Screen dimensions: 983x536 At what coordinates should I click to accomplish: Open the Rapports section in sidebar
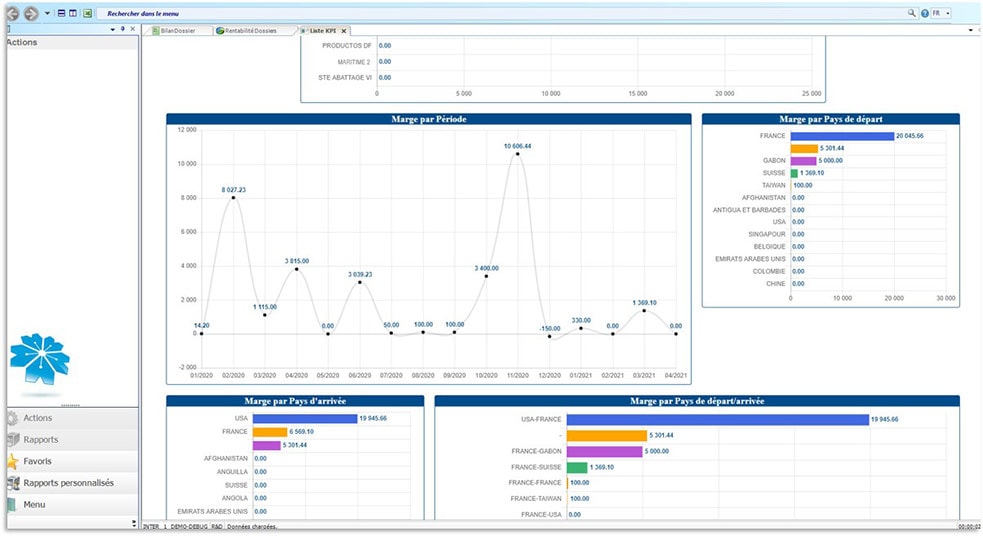point(41,439)
